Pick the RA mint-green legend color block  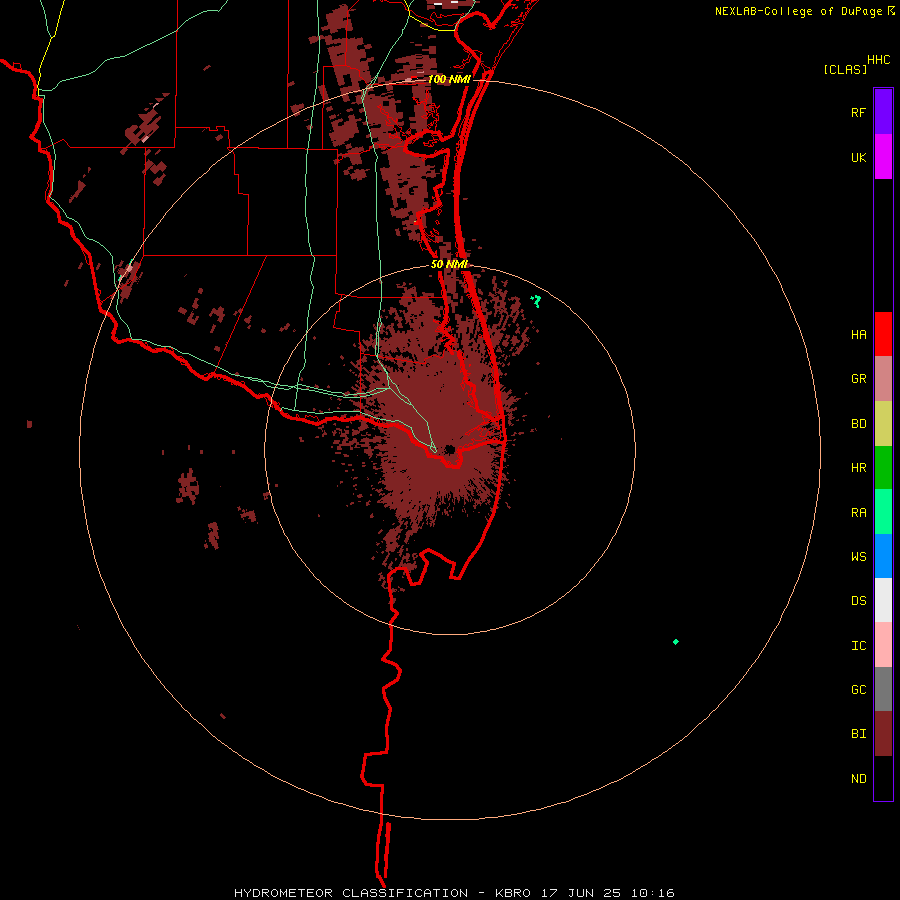coord(883,512)
